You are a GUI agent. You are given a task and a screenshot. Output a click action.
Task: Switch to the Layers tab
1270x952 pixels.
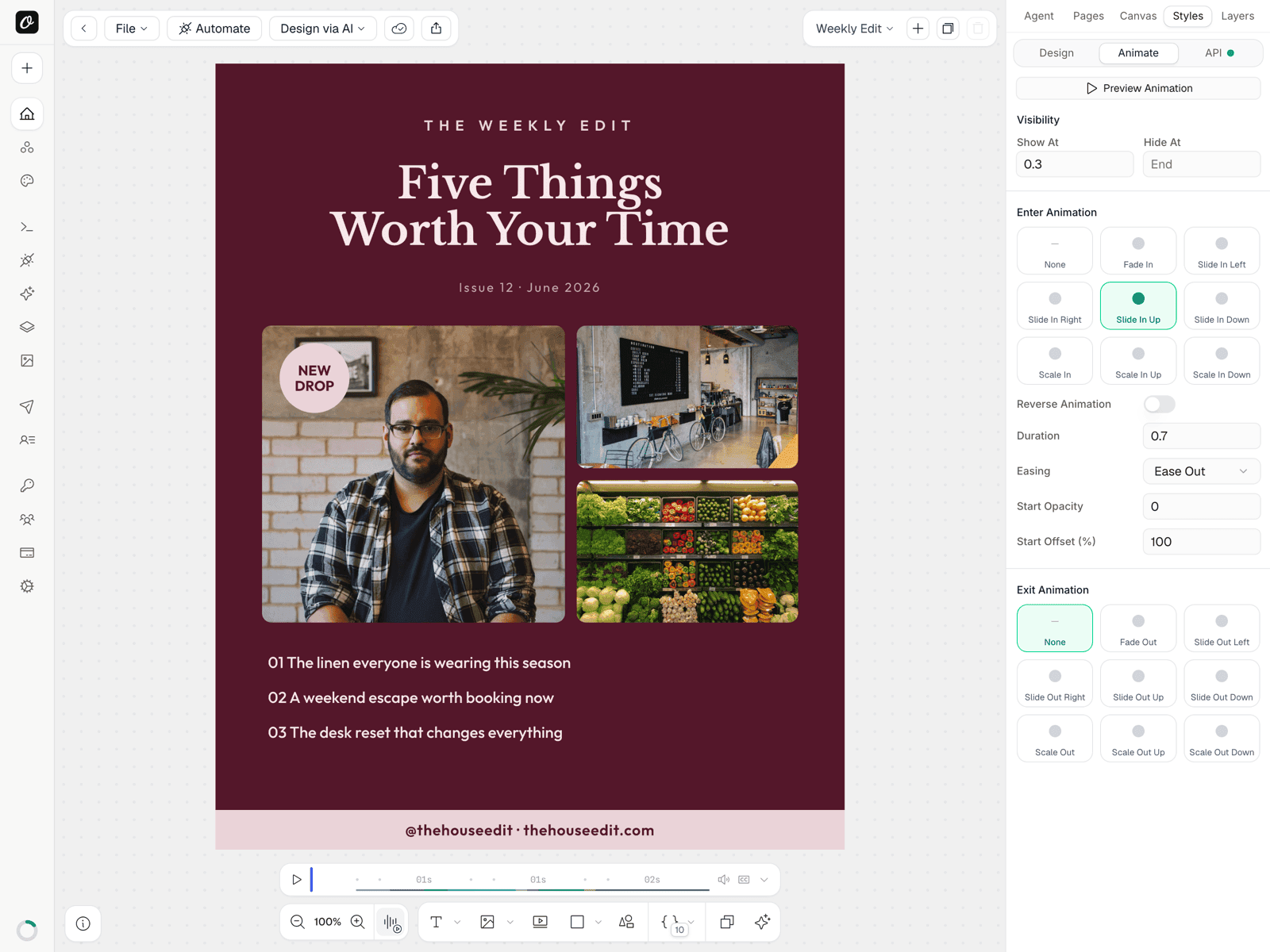point(1237,16)
